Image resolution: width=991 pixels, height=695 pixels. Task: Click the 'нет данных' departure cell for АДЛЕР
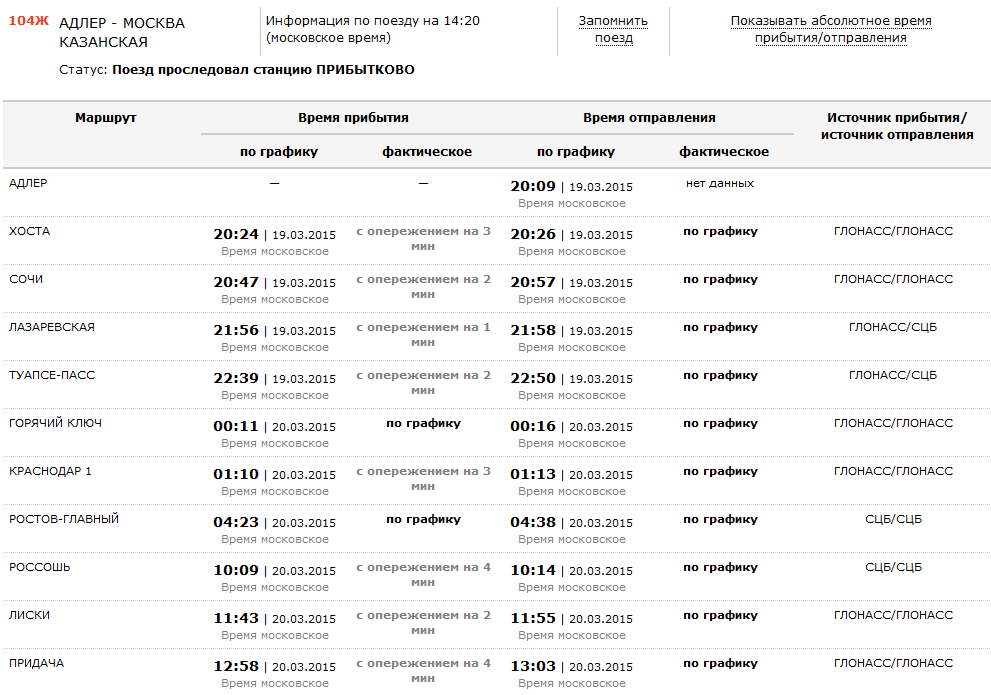tap(720, 183)
